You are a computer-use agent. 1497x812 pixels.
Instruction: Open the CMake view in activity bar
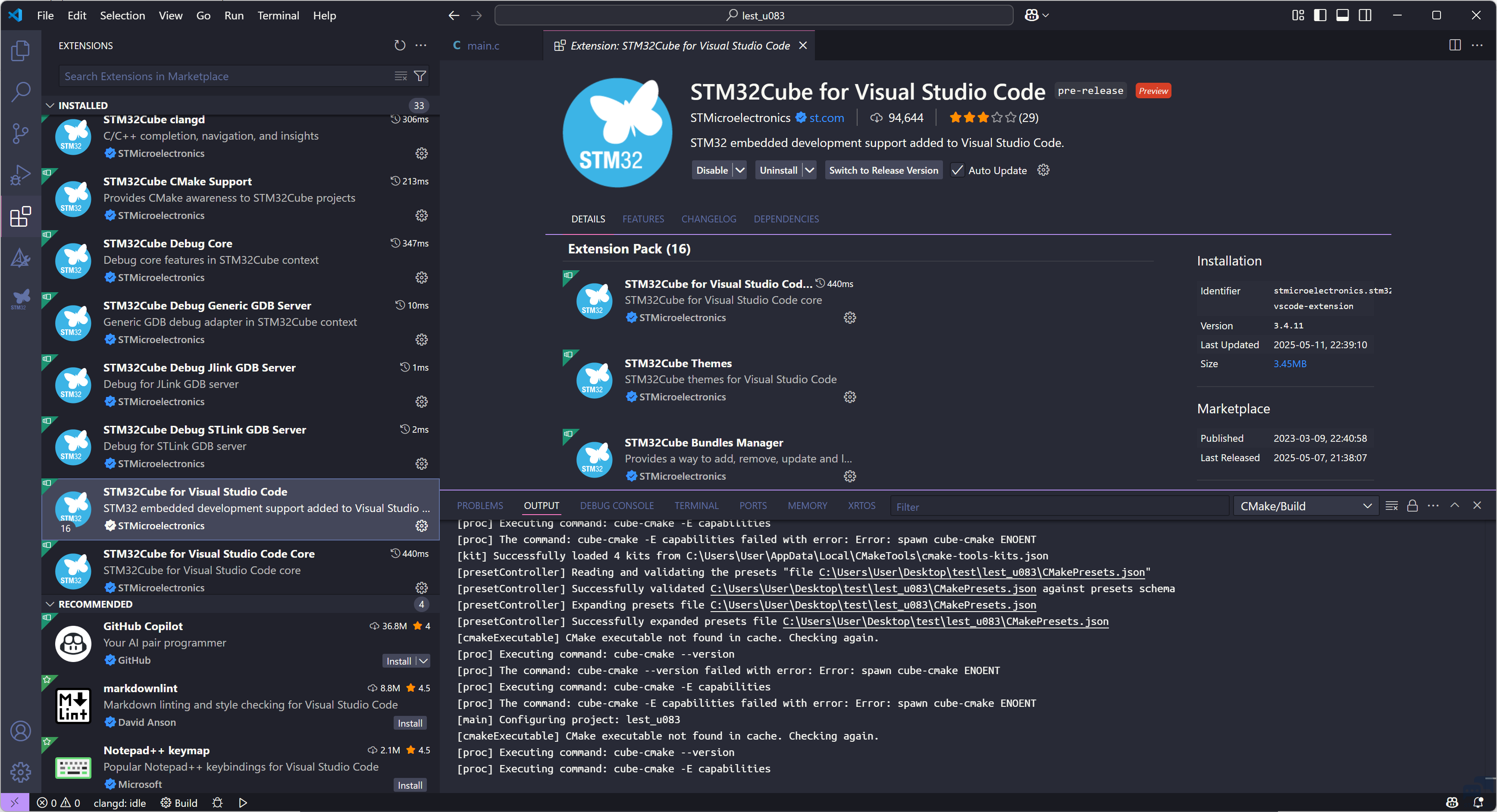tap(20, 258)
